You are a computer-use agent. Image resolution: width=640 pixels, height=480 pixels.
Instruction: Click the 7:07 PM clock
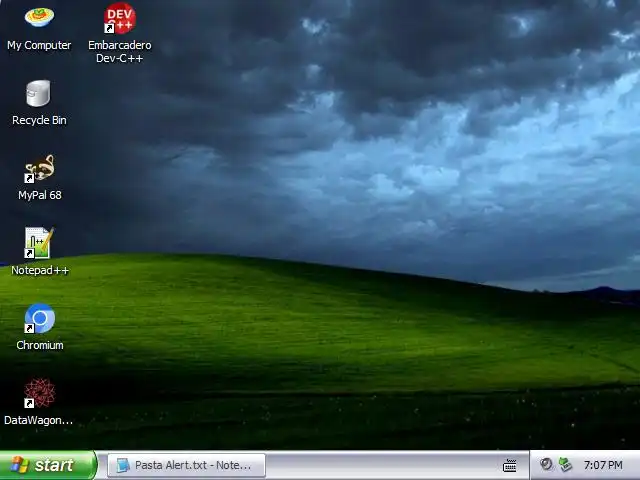(603, 465)
